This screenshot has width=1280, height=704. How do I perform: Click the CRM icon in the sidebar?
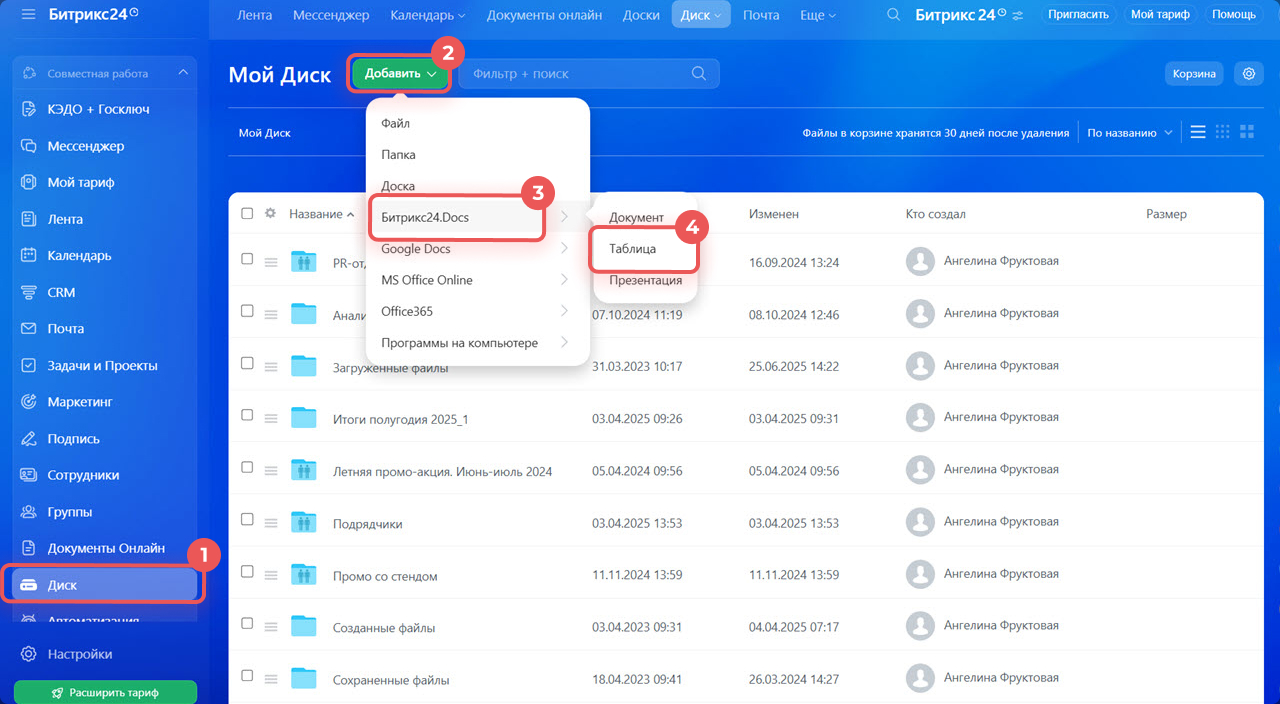(29, 292)
